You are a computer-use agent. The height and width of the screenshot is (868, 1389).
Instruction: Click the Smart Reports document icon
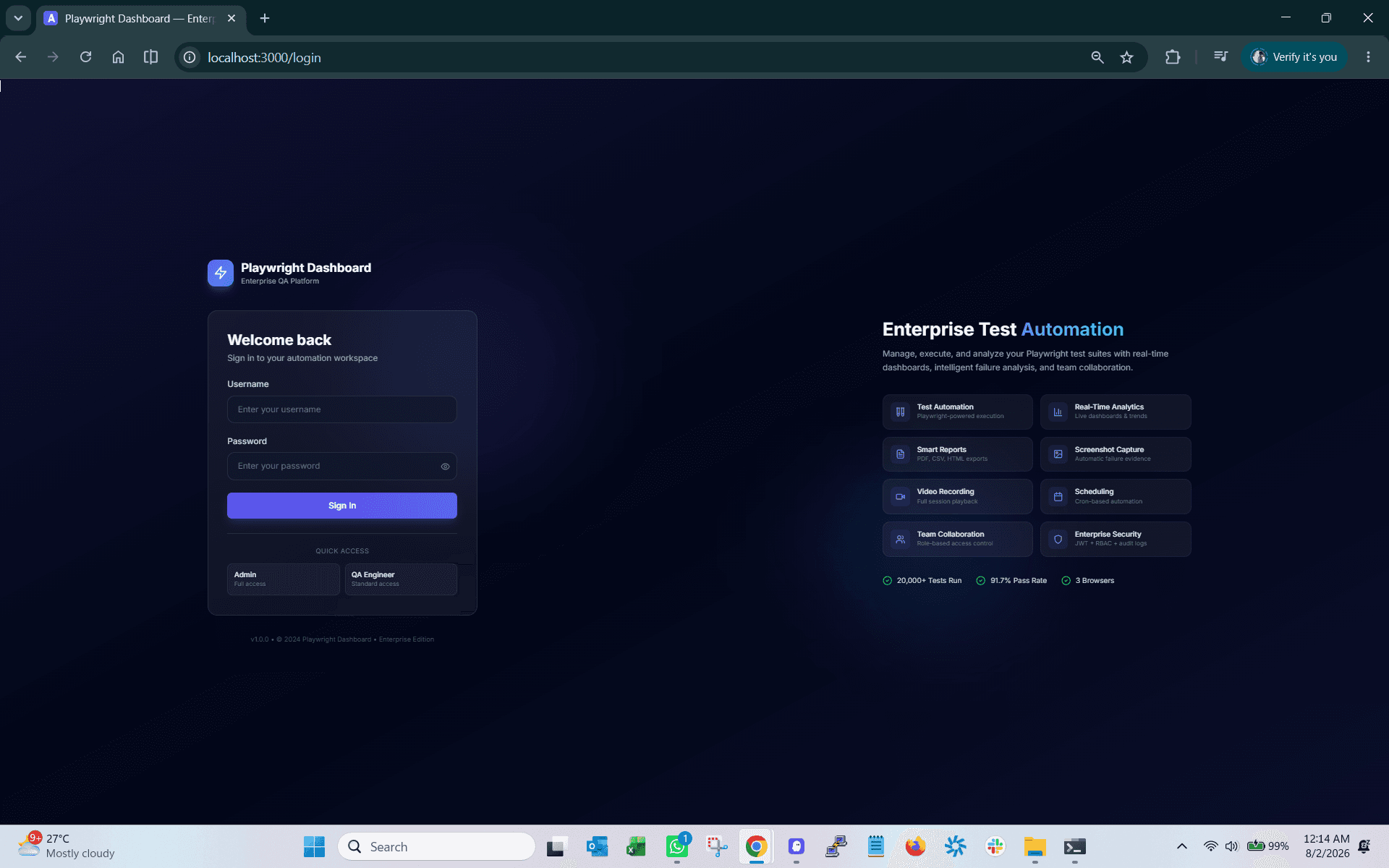click(x=901, y=454)
